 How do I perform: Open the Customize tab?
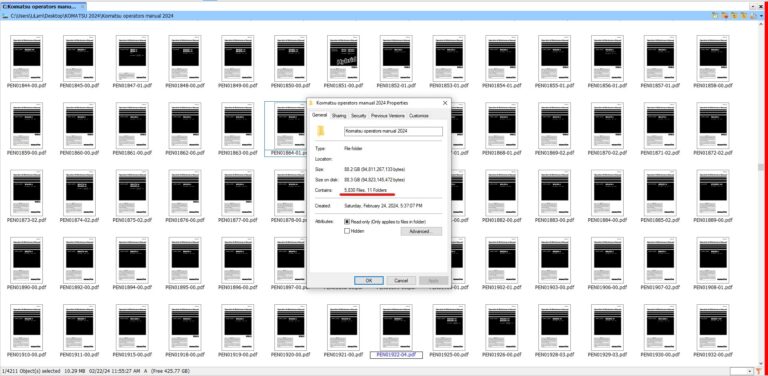coord(419,116)
